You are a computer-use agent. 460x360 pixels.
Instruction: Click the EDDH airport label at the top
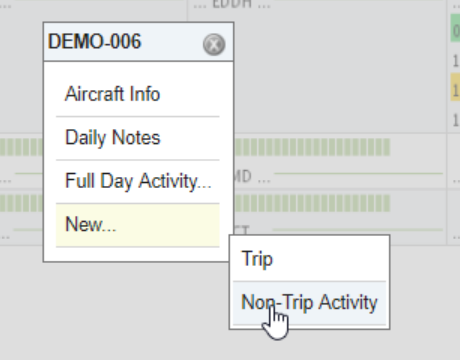(232, 4)
